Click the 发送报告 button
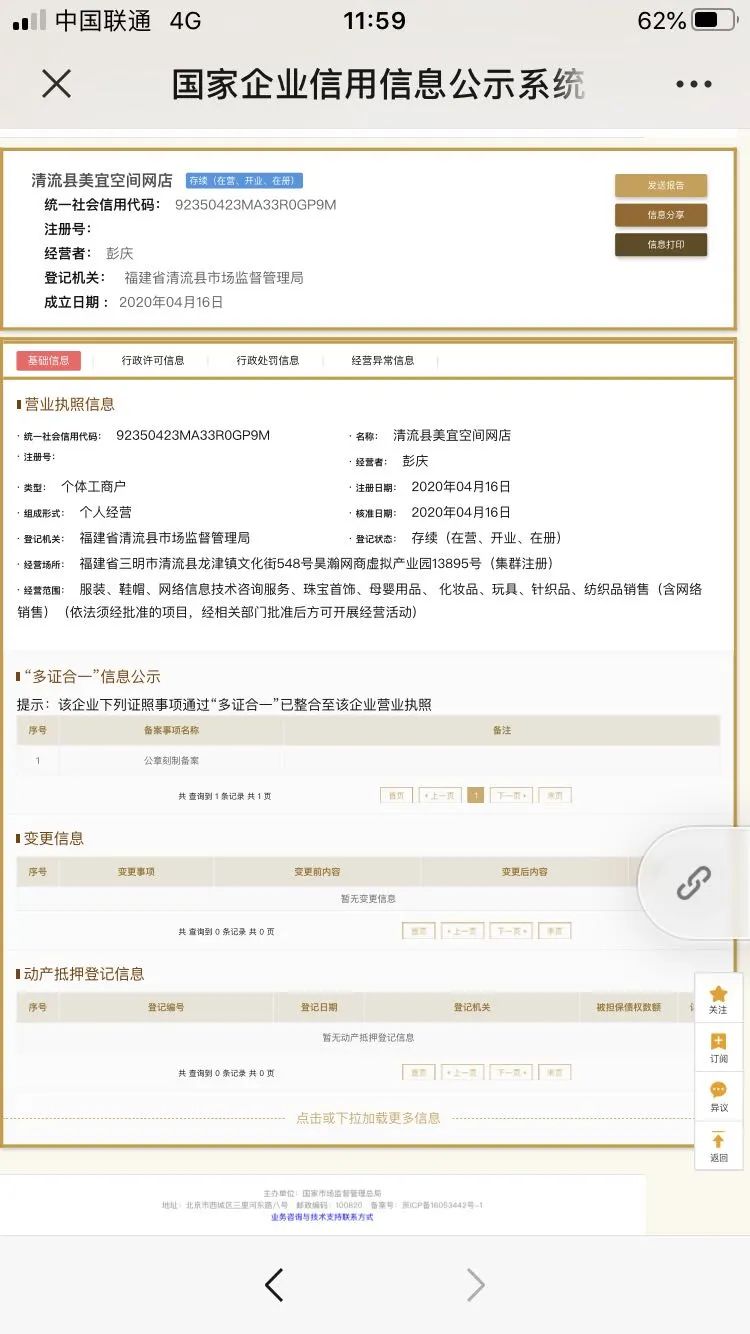This screenshot has height=1334, width=750. coord(661,185)
